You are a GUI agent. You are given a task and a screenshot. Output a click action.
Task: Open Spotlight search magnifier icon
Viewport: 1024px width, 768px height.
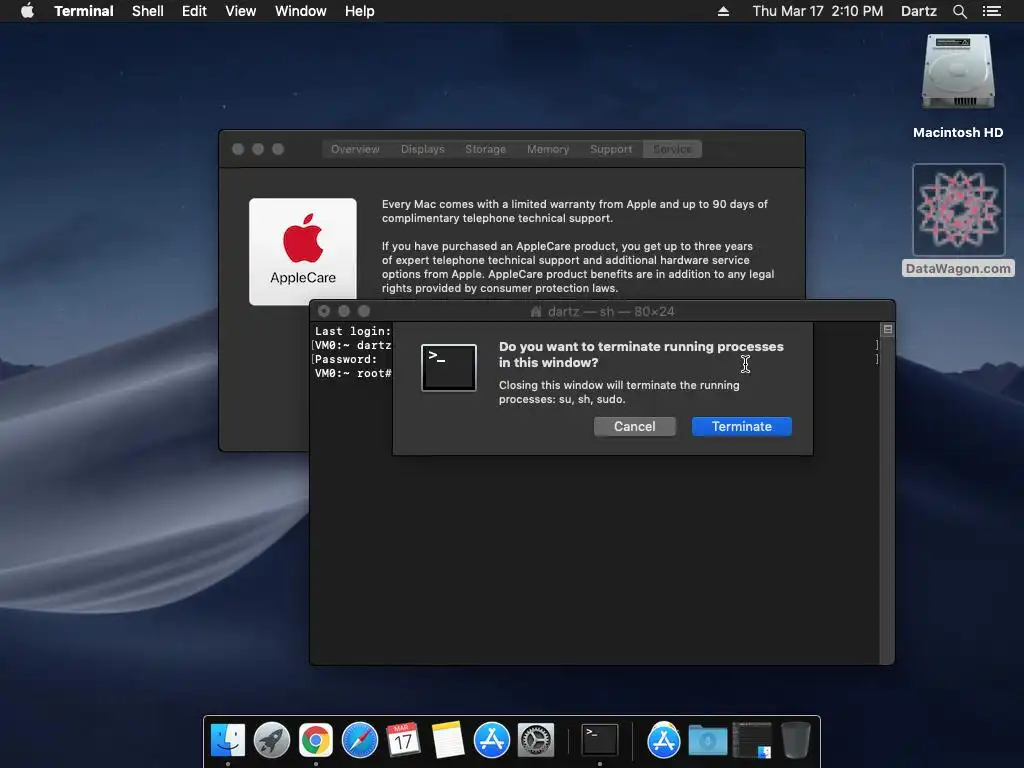click(959, 11)
